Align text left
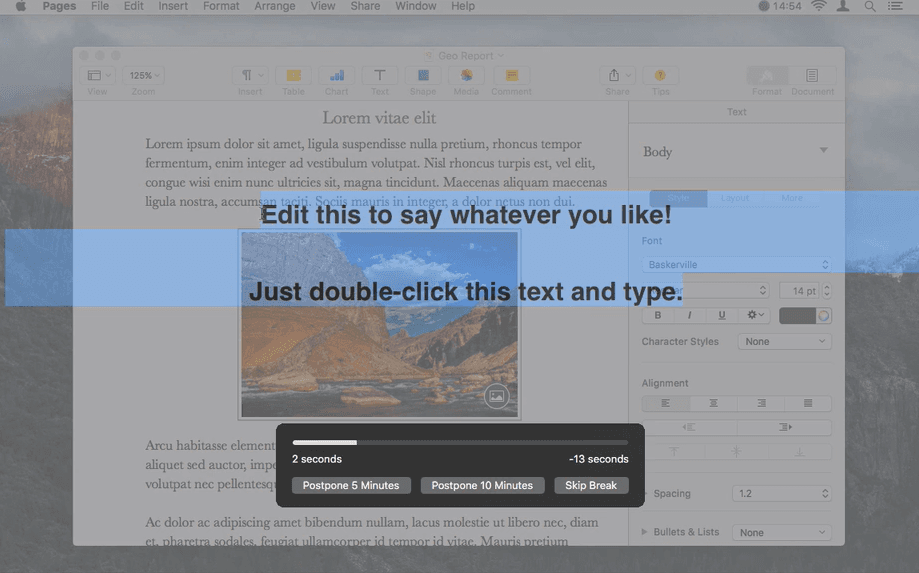Image resolution: width=919 pixels, height=573 pixels. pos(666,403)
